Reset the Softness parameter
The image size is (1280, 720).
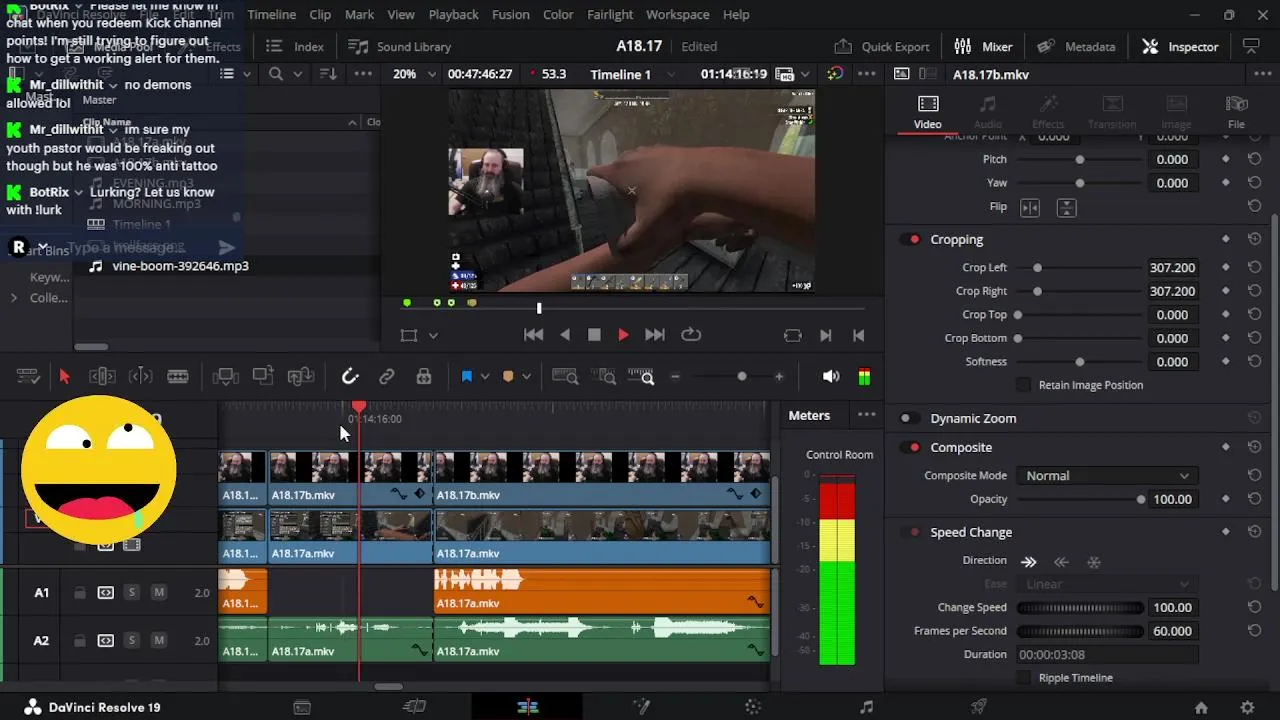point(1254,362)
